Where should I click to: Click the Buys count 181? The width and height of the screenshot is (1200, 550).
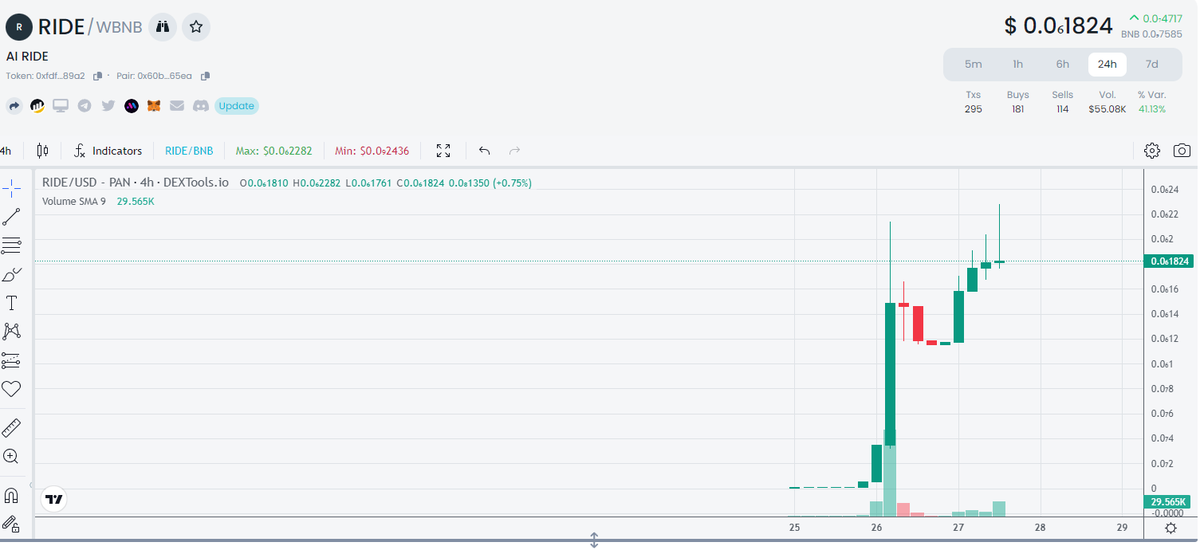(x=1018, y=109)
